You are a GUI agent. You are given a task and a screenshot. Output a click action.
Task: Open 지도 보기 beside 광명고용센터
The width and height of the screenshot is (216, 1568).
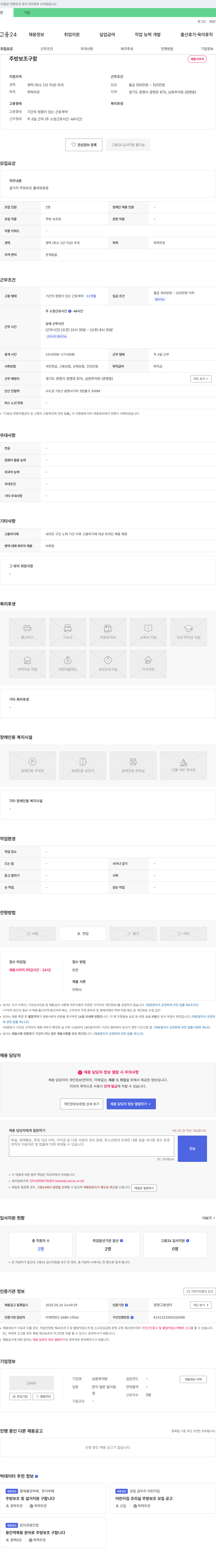pyautogui.click(x=201, y=1305)
